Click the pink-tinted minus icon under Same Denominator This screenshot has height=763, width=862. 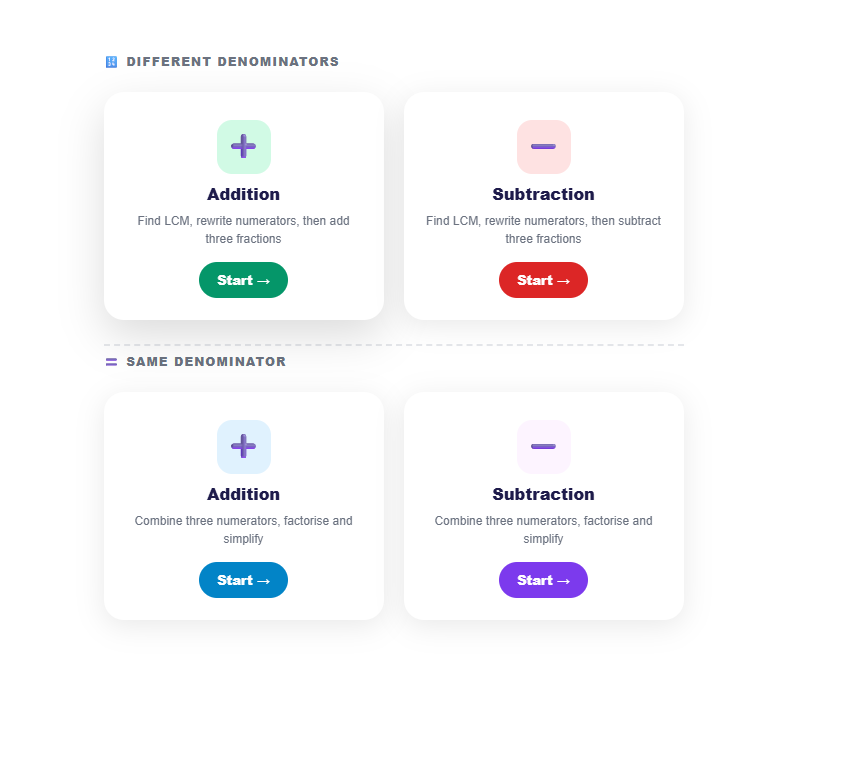pyautogui.click(x=543, y=447)
